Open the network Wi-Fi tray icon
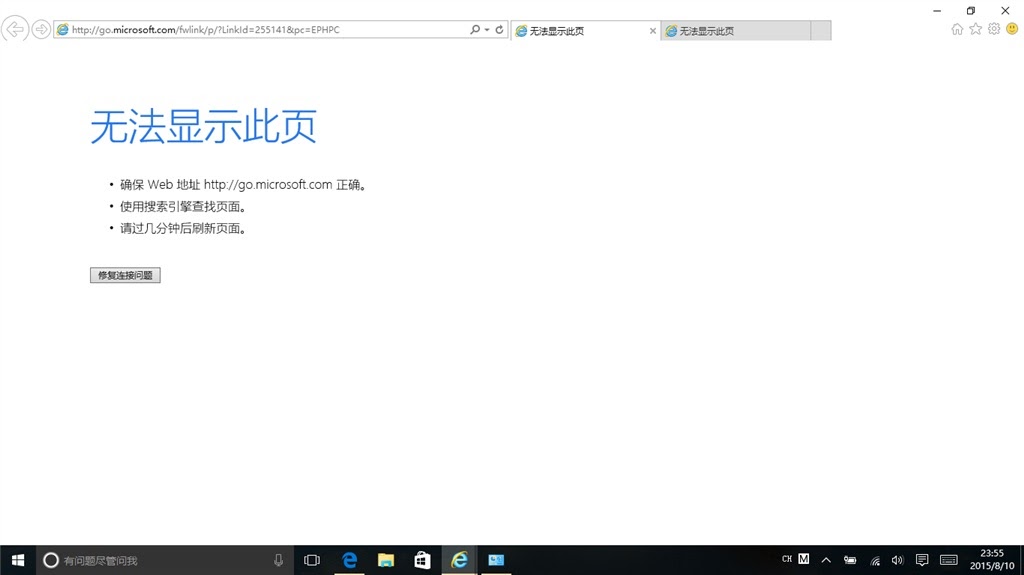This screenshot has width=1024, height=575. 875,560
